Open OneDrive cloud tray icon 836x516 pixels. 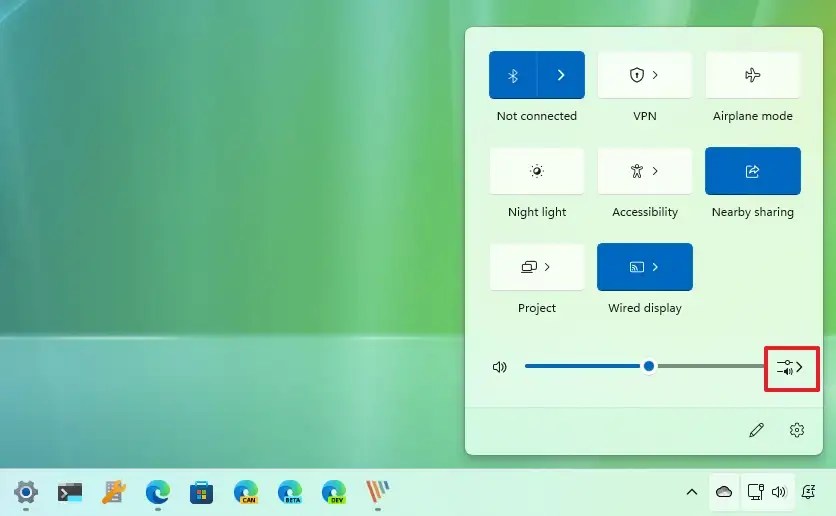(724, 491)
